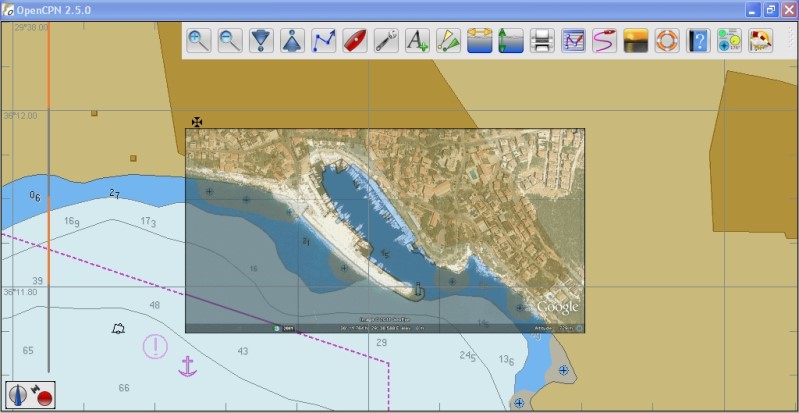This screenshot has width=799, height=413.
Task: Change color scheme via sunset icon
Action: [x=636, y=40]
